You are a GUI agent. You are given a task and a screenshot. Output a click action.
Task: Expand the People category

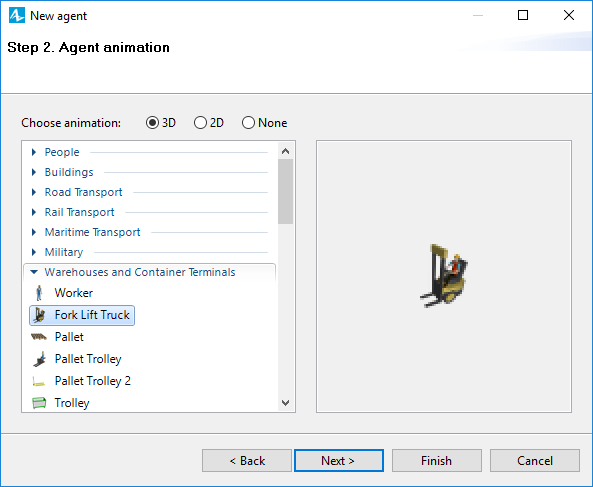(x=34, y=152)
